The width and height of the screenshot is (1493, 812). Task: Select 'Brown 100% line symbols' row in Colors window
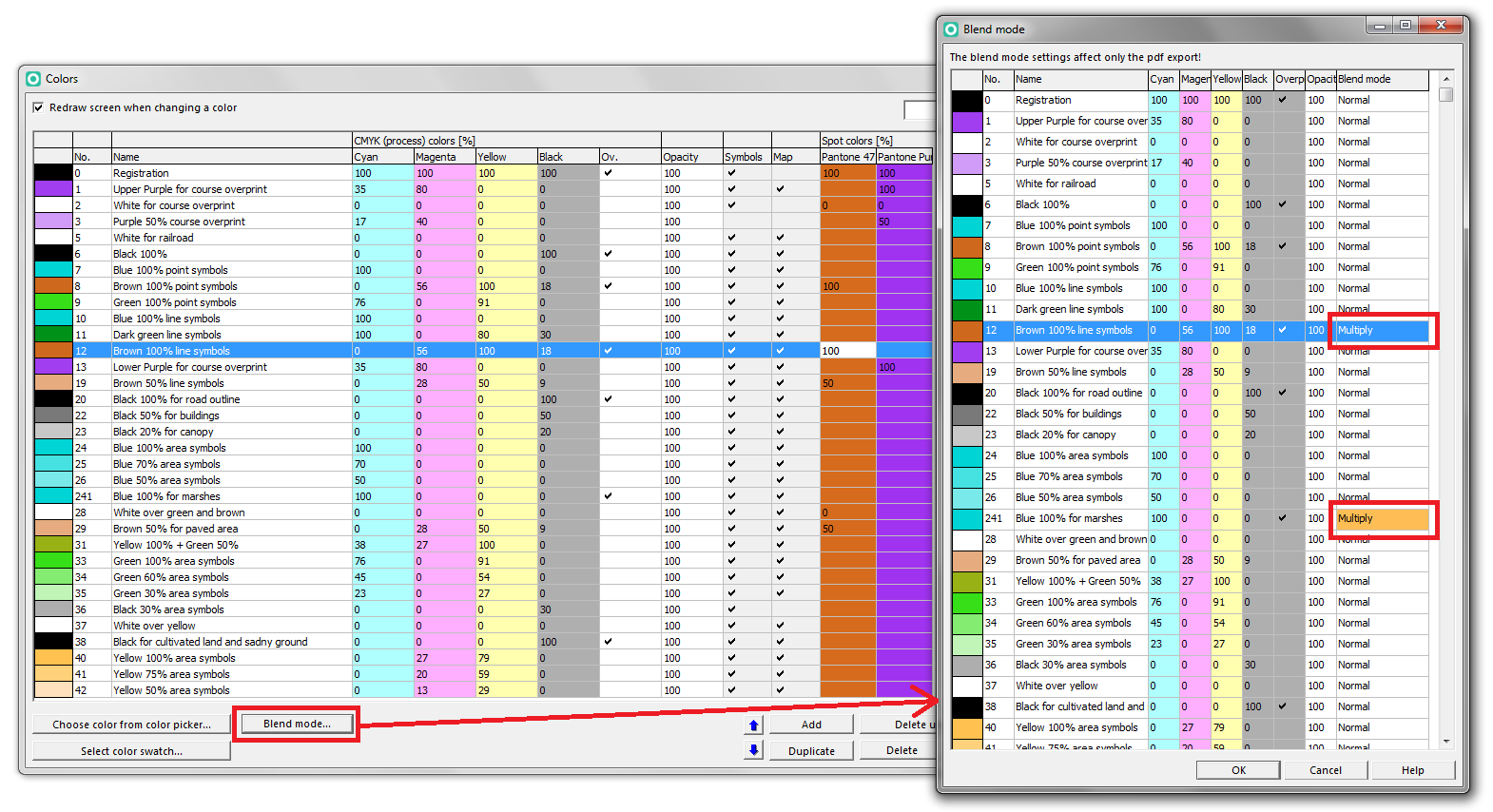[x=482, y=351]
